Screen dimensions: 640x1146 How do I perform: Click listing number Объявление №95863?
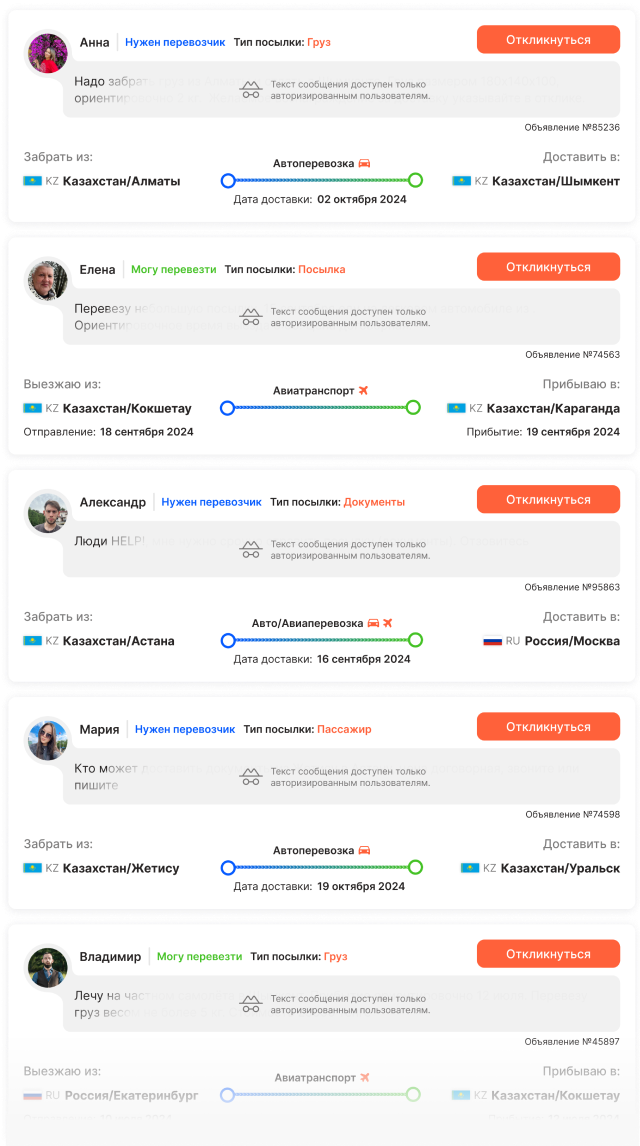click(x=572, y=587)
